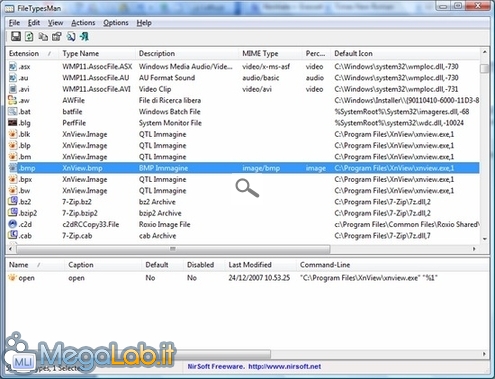495x379 pixels.
Task: Click the Exit toolbar icon
Action: click(84, 36)
